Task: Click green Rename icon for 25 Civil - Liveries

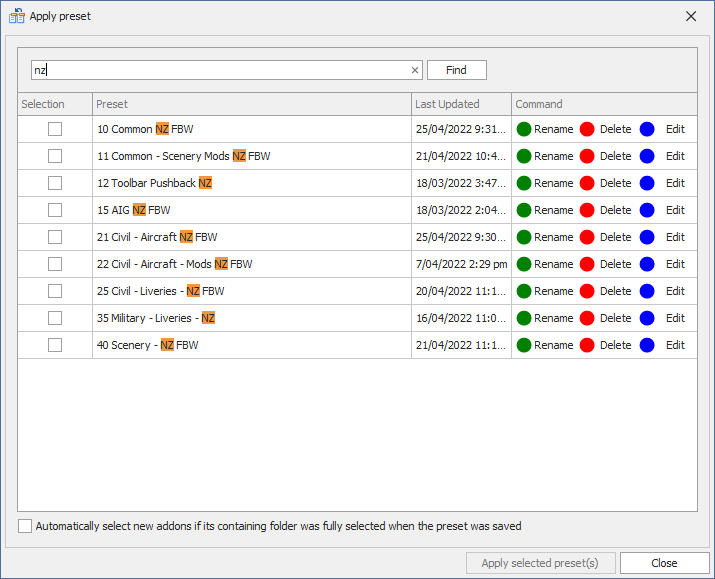Action: (x=524, y=291)
